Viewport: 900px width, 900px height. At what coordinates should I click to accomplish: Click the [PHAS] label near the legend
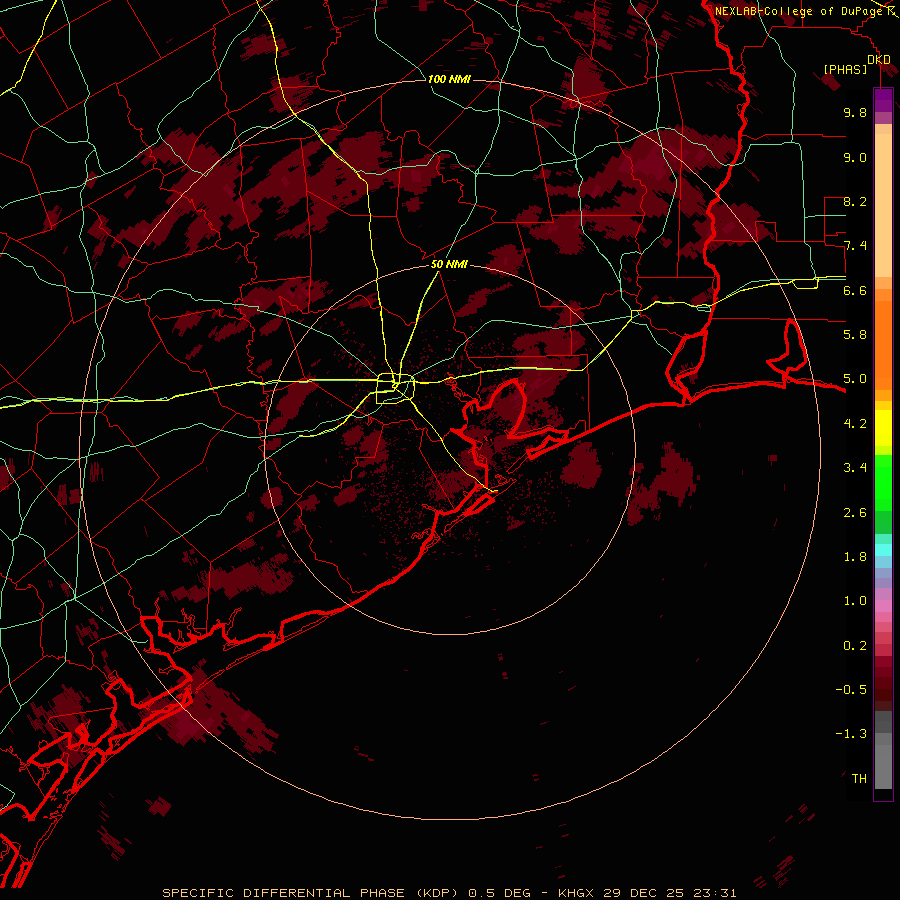(x=845, y=69)
